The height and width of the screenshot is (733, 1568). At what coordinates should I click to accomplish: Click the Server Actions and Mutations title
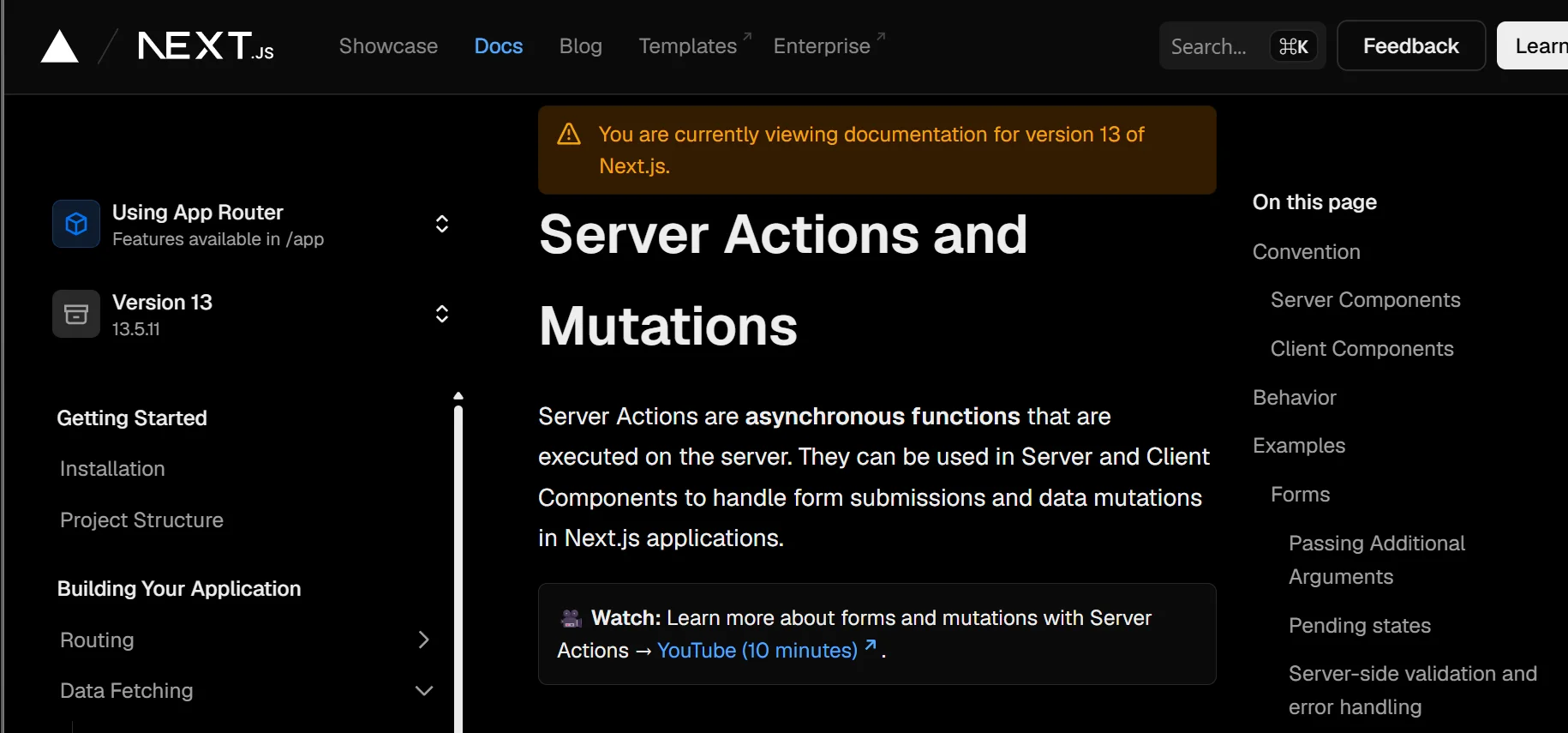[x=782, y=280]
